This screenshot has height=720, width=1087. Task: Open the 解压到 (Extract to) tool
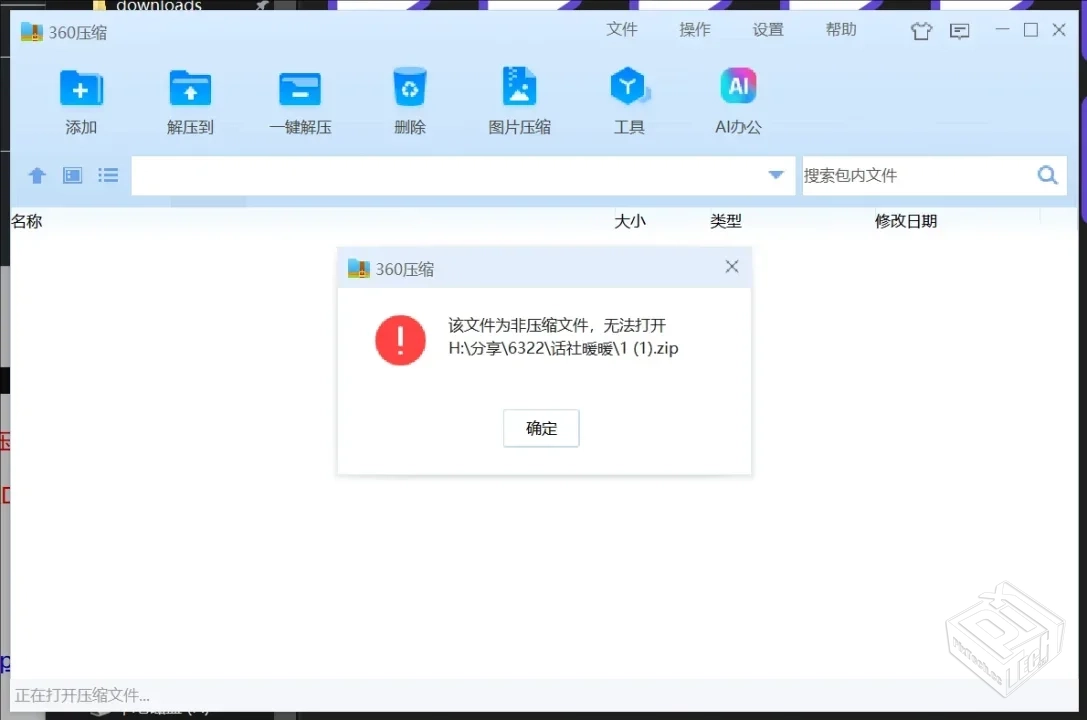click(x=190, y=97)
